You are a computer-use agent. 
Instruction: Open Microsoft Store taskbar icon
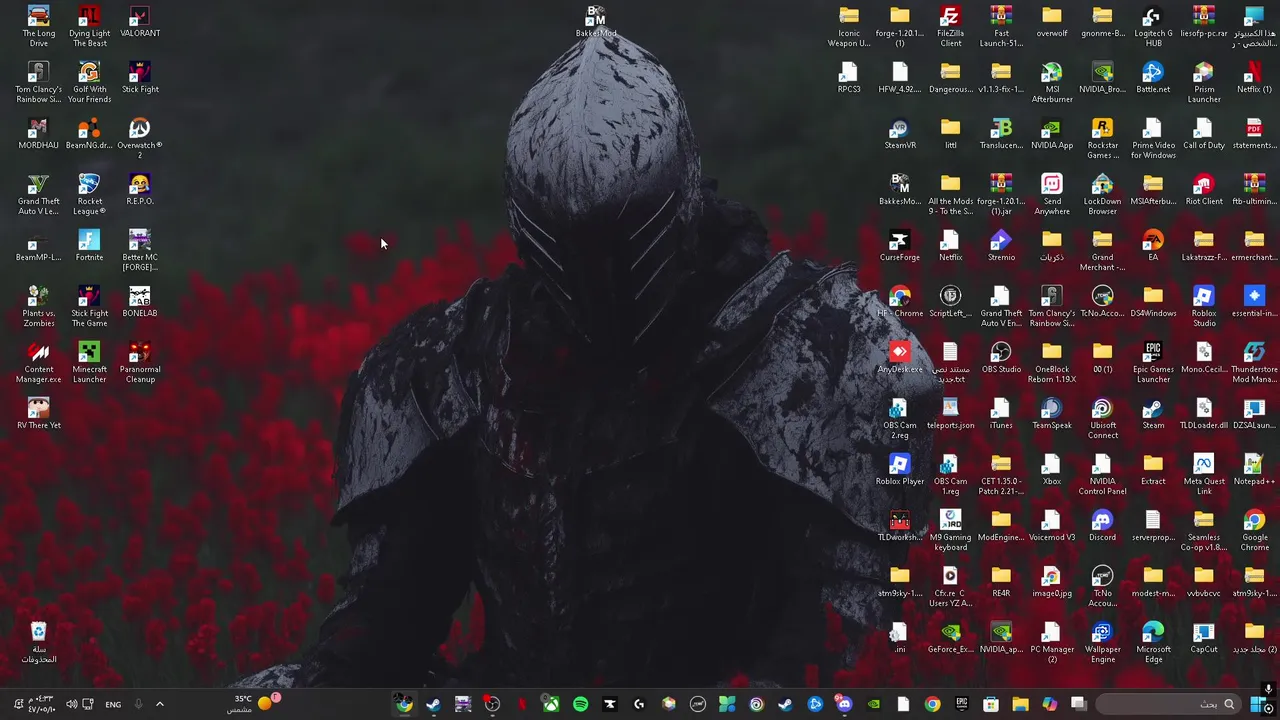[991, 704]
